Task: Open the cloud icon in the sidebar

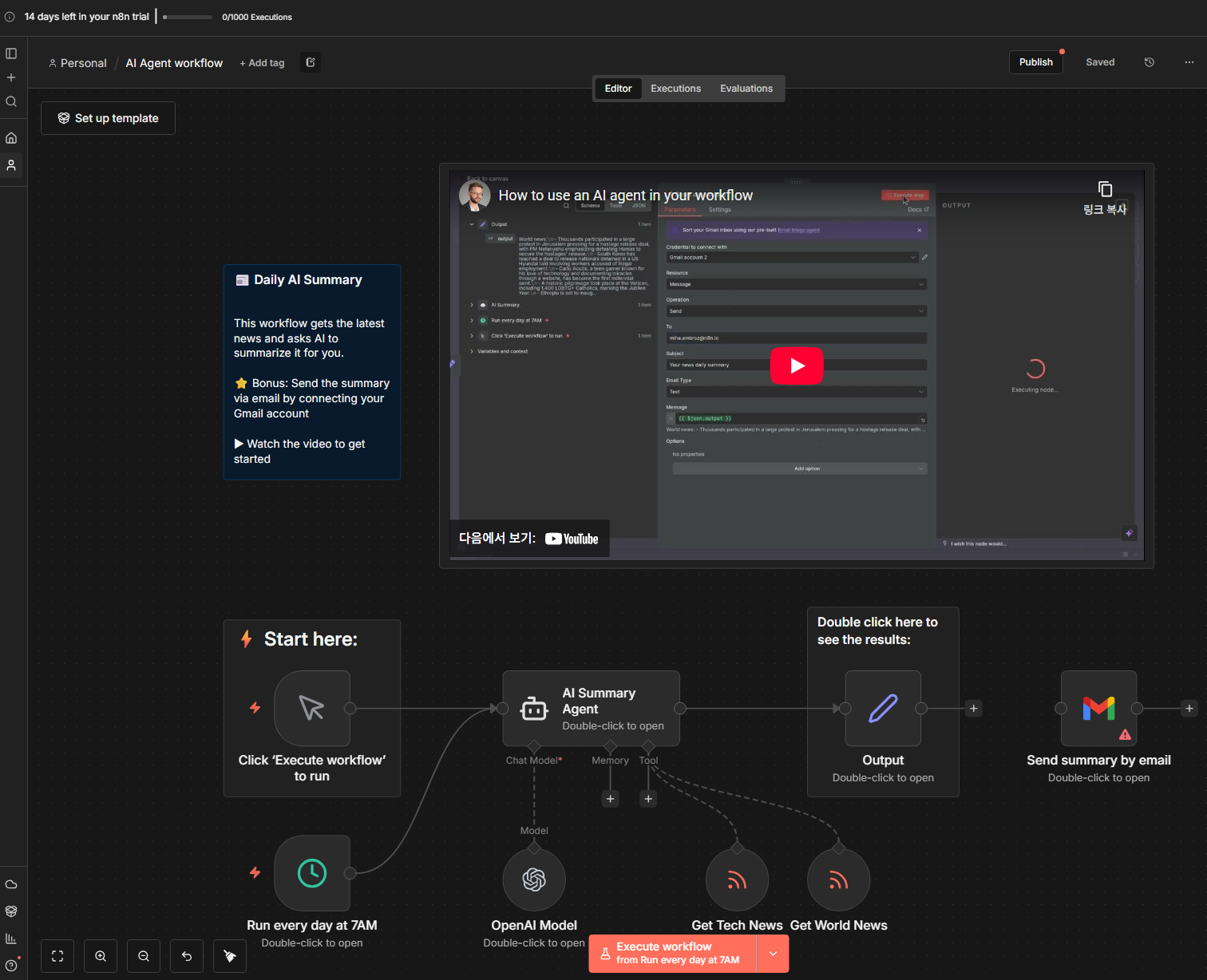Action: [x=11, y=884]
